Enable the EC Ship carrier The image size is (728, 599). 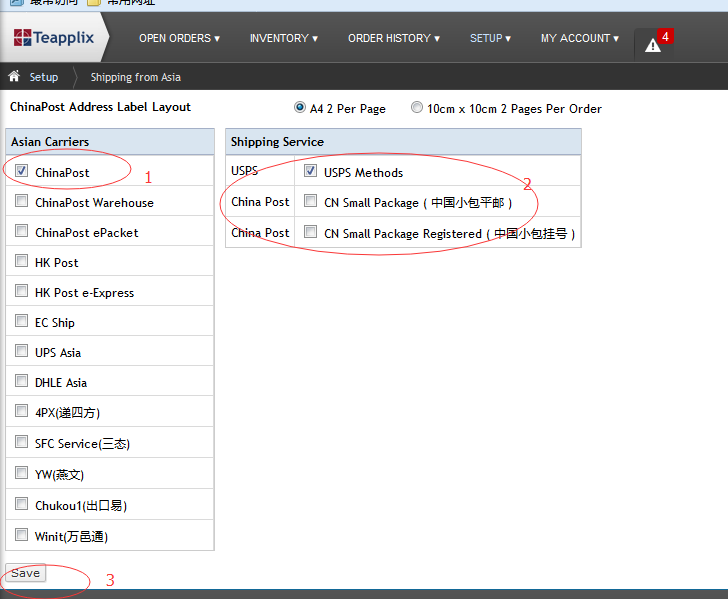[21, 320]
